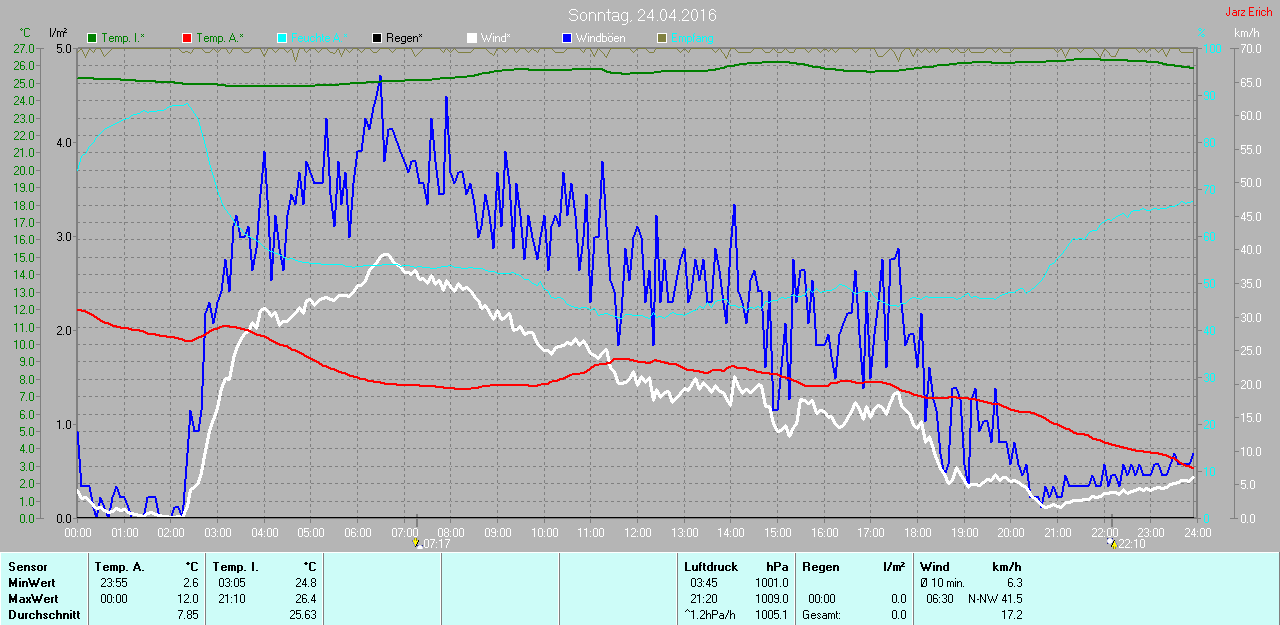The image size is (1280, 625).
Task: Click the 'Jarz Erich' author label
Action: 1250,12
